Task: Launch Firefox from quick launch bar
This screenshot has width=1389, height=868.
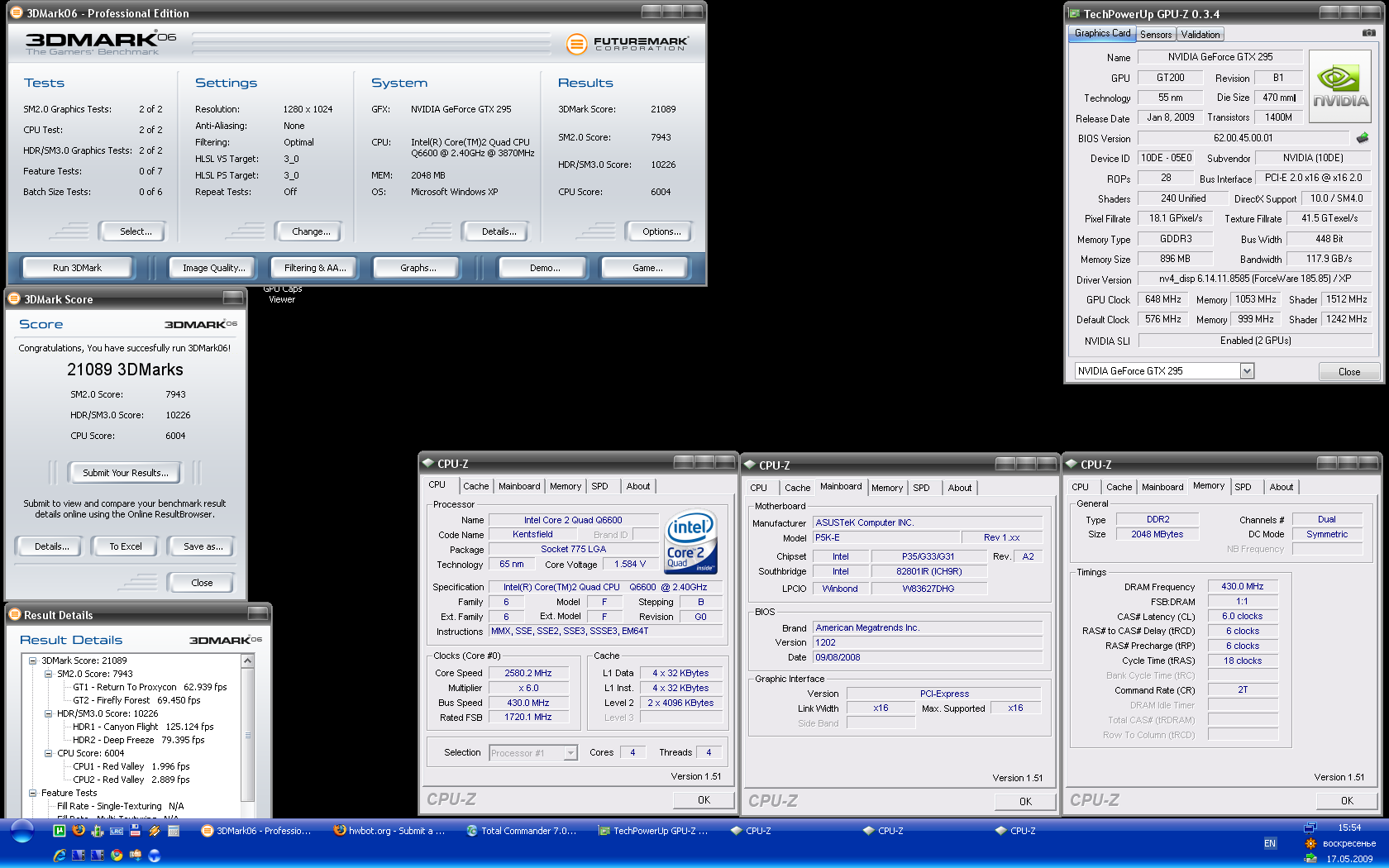Action: 79,830
